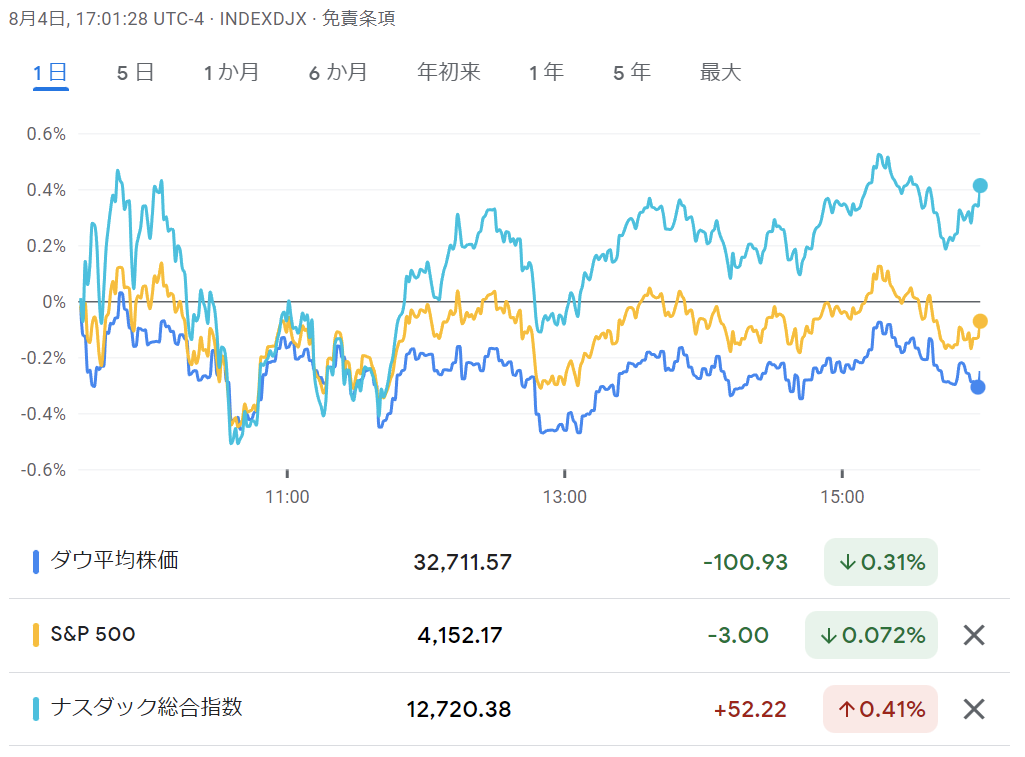Open the S&P 500 index name
The height and width of the screenshot is (757, 1025).
pos(93,634)
